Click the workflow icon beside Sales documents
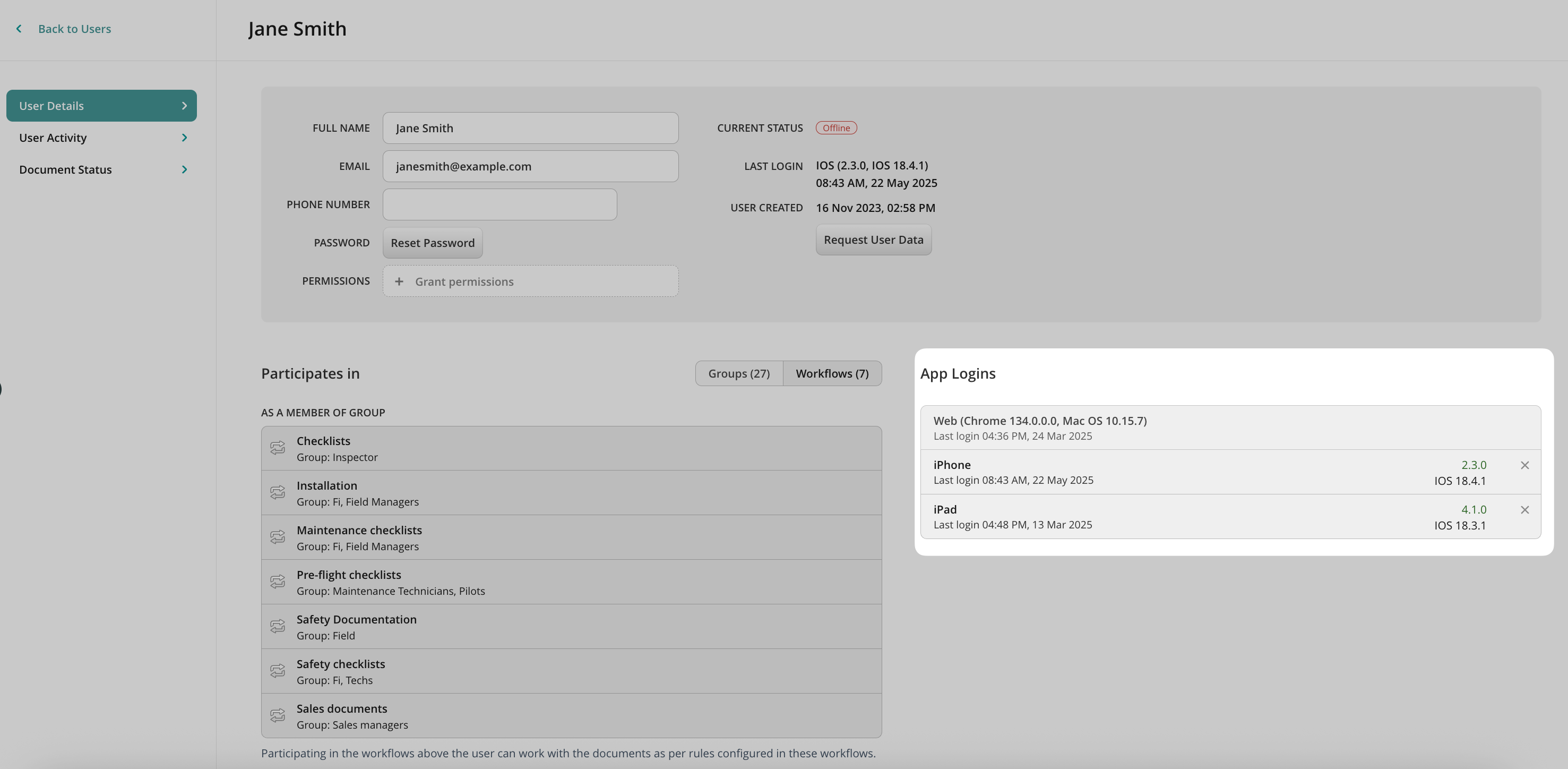 [x=278, y=715]
